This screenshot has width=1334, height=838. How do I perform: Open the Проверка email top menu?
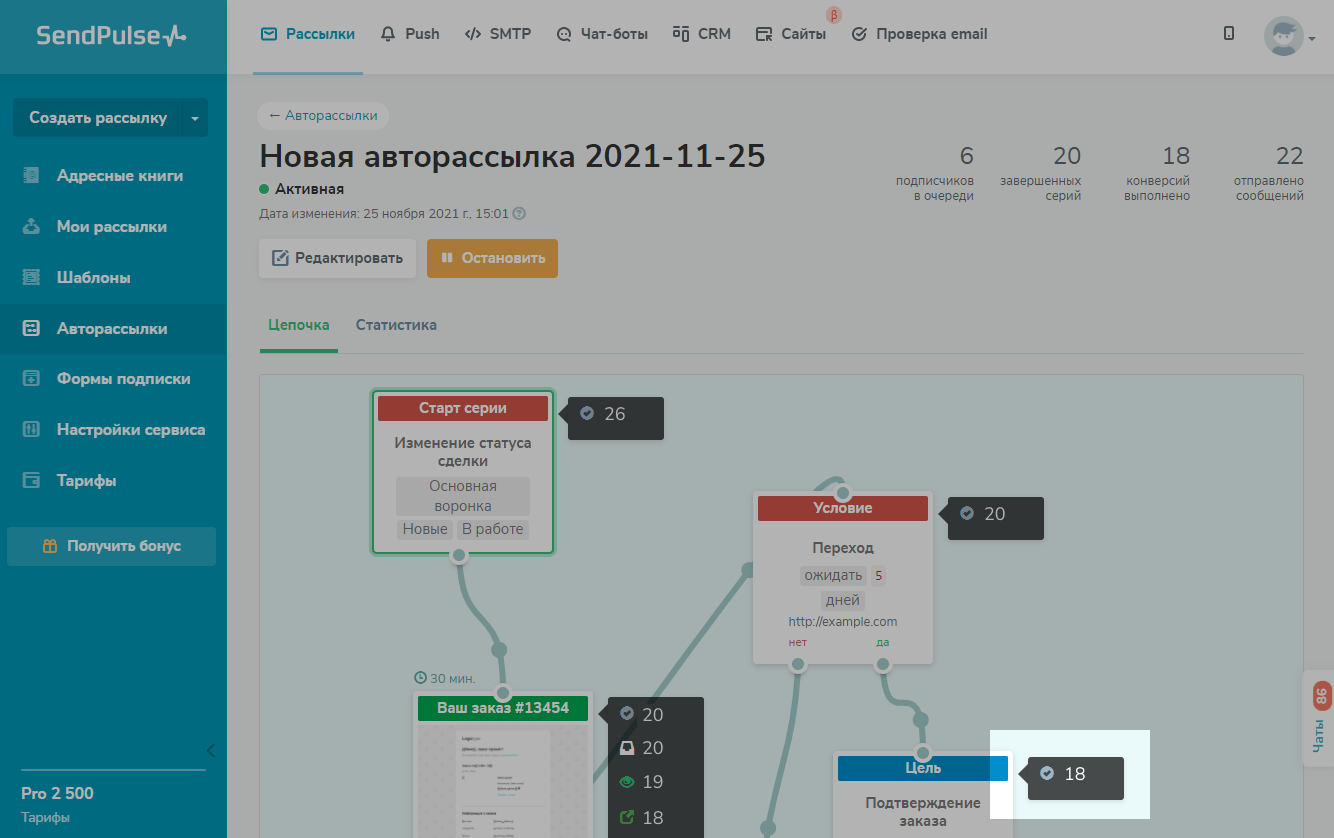[919, 34]
